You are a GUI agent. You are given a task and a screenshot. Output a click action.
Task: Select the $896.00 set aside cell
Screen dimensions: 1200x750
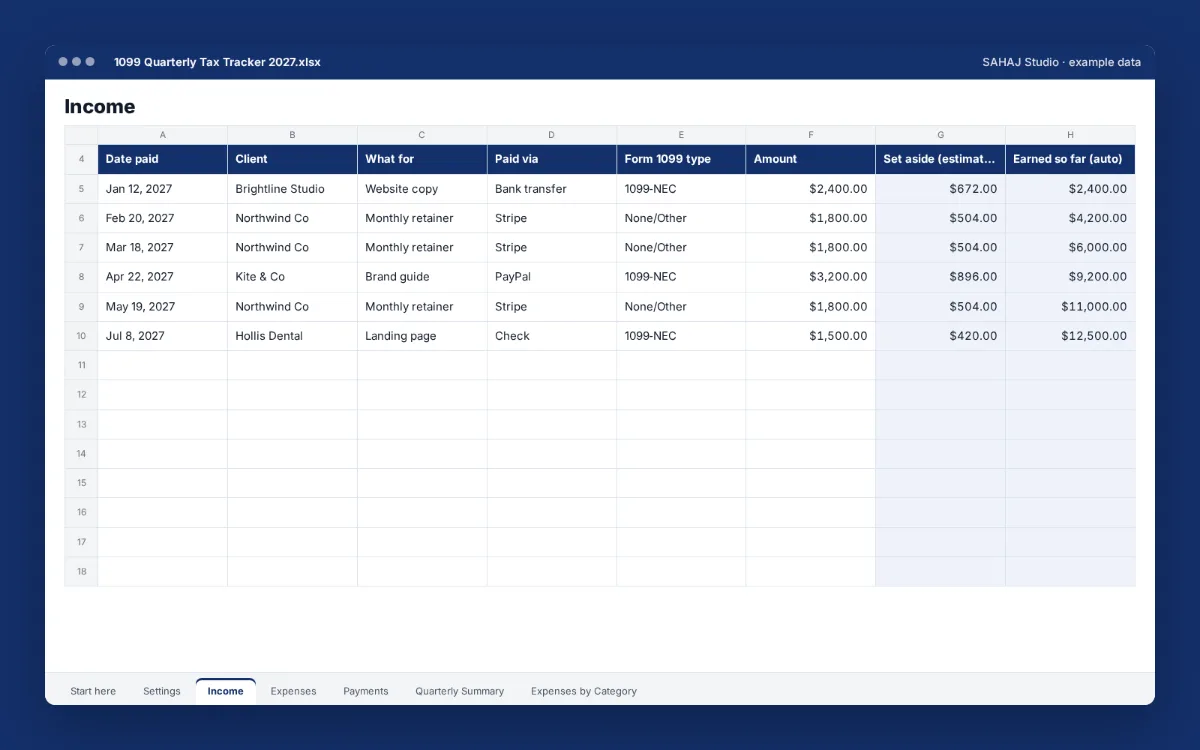tap(941, 277)
